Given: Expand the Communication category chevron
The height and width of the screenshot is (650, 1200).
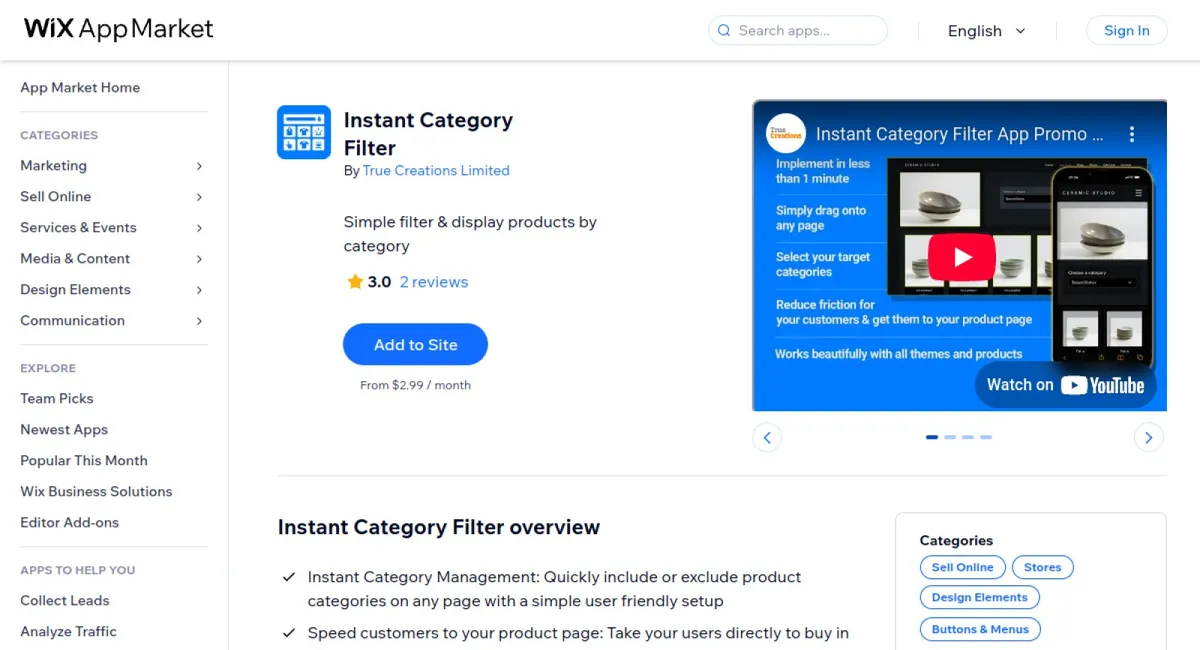Looking at the screenshot, I should pyautogui.click(x=199, y=321).
